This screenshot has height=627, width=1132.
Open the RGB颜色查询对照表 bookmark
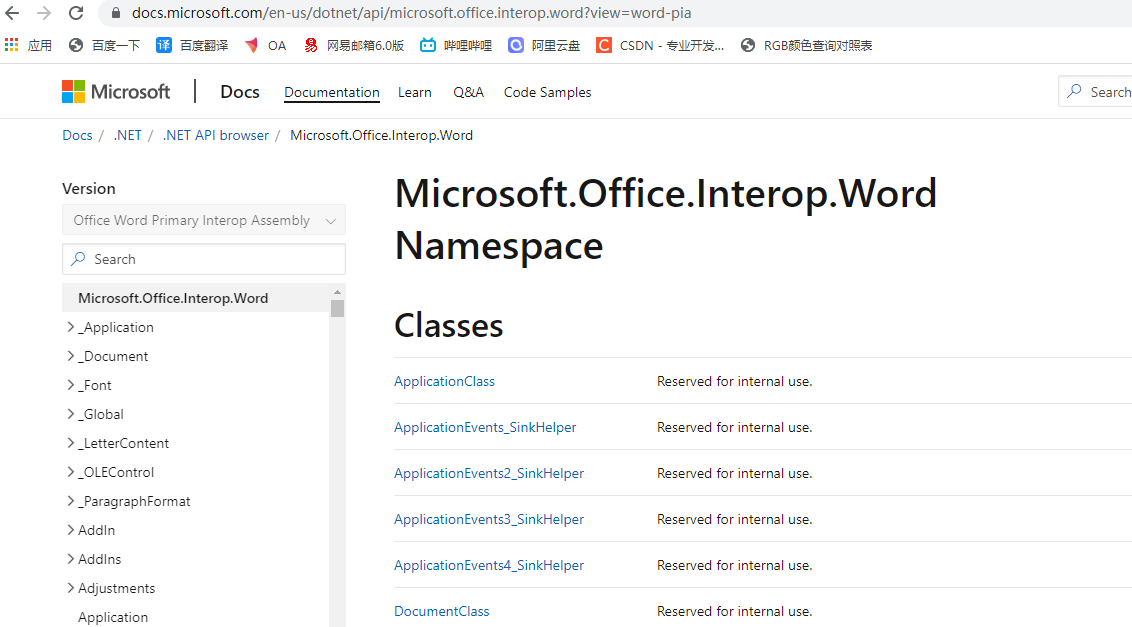pyautogui.click(x=806, y=46)
